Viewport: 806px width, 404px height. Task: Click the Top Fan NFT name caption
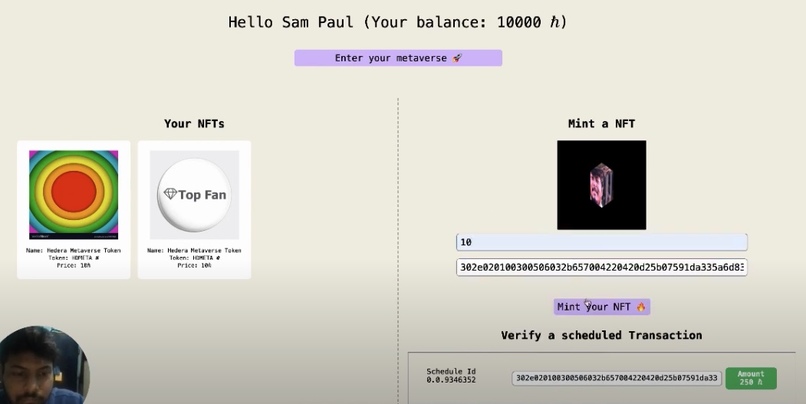click(x=194, y=250)
